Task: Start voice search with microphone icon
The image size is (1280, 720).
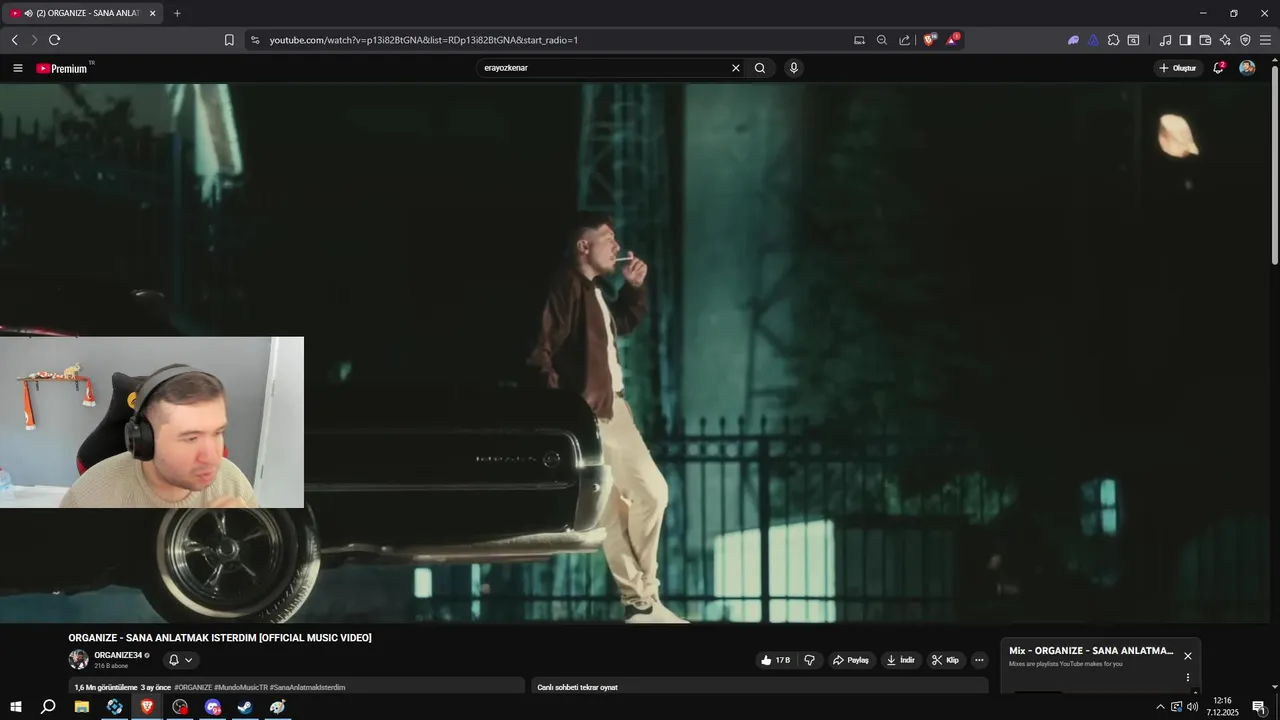Action: tap(794, 68)
